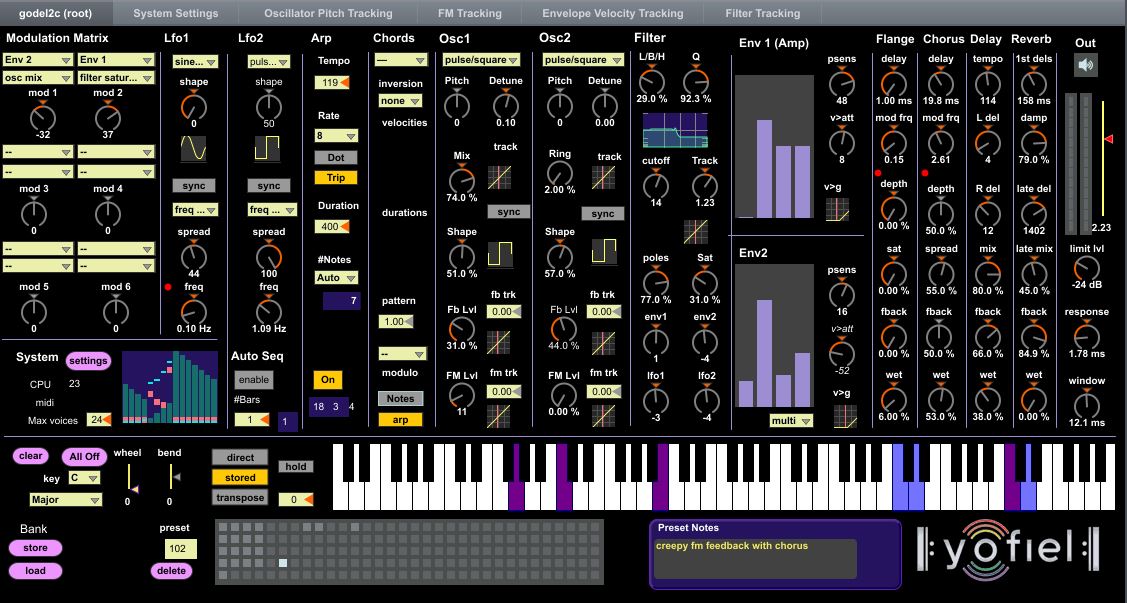
Task: Click the pitch bend slider
Action: [x=172, y=477]
